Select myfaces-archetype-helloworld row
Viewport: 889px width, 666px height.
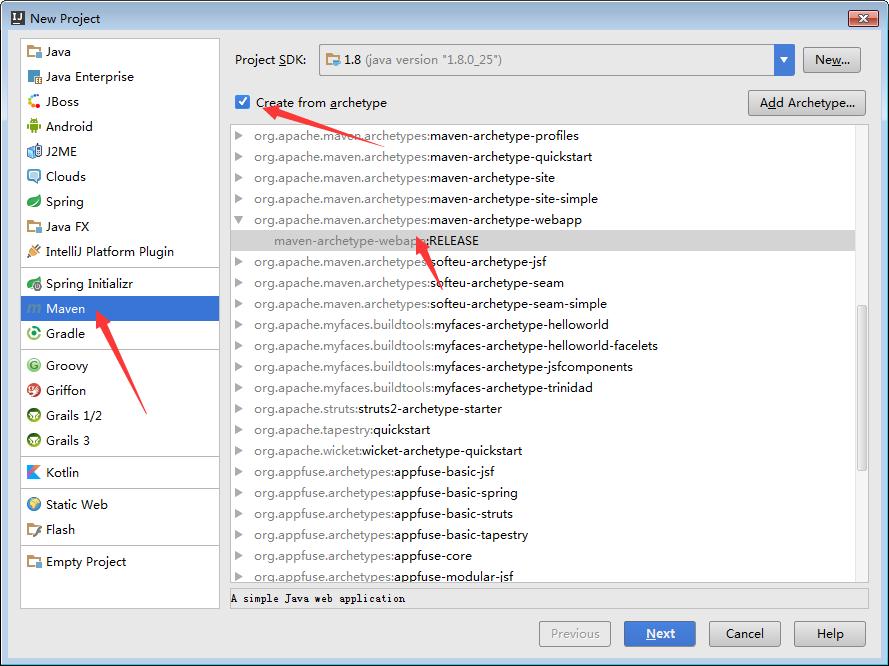click(x=543, y=324)
